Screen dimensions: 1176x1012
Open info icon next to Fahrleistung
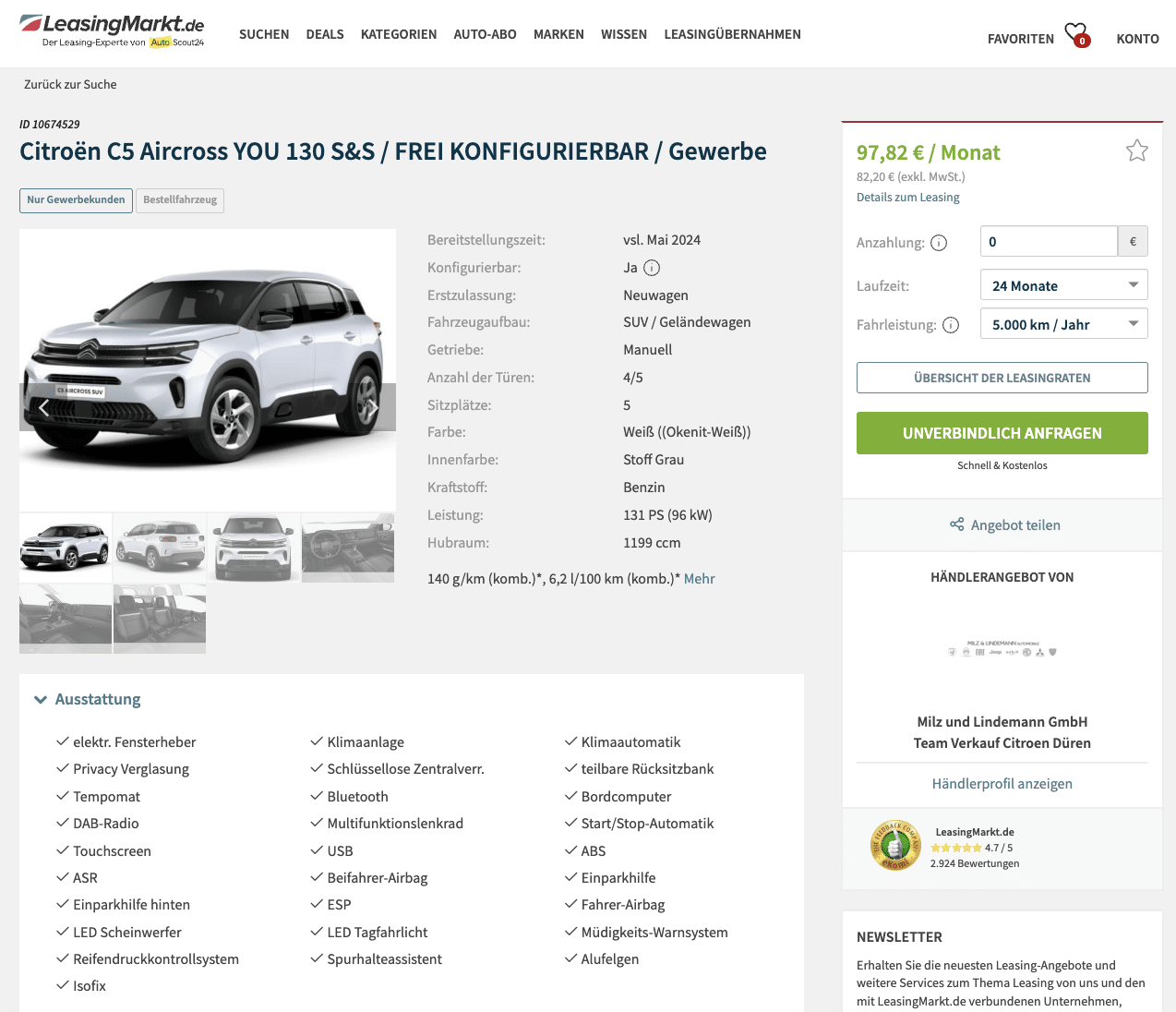(x=951, y=325)
